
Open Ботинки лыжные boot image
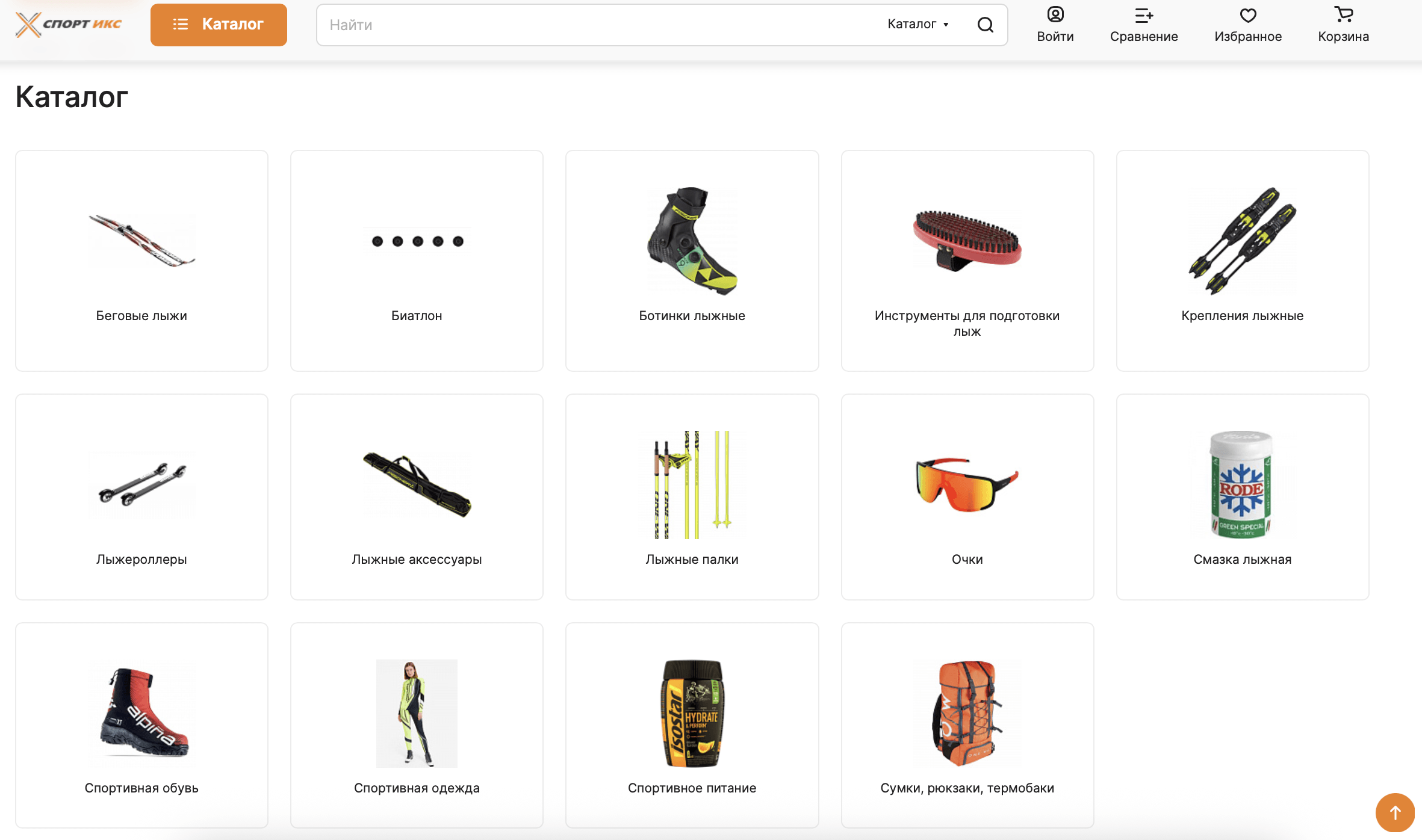[x=692, y=241]
